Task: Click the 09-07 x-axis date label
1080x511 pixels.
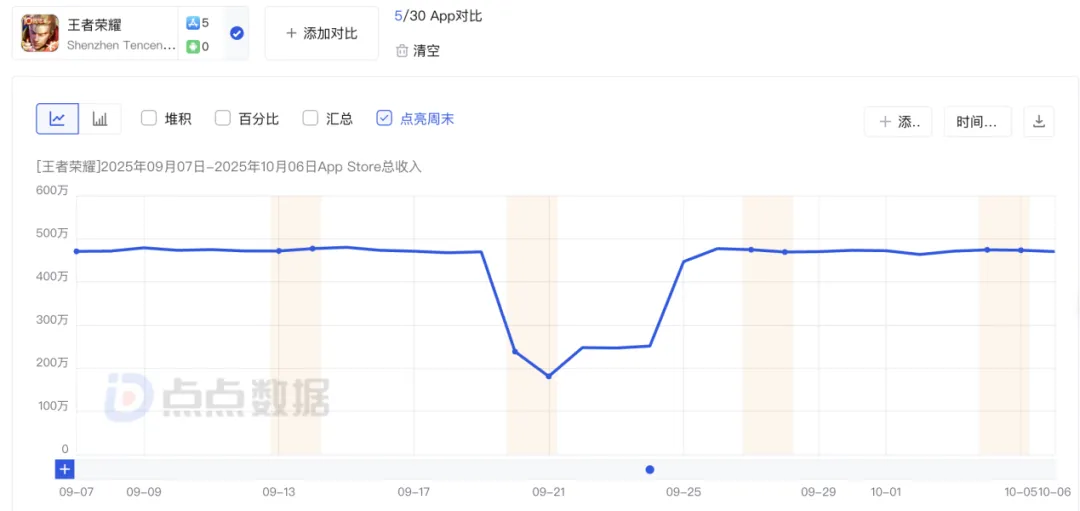Action: pos(76,492)
